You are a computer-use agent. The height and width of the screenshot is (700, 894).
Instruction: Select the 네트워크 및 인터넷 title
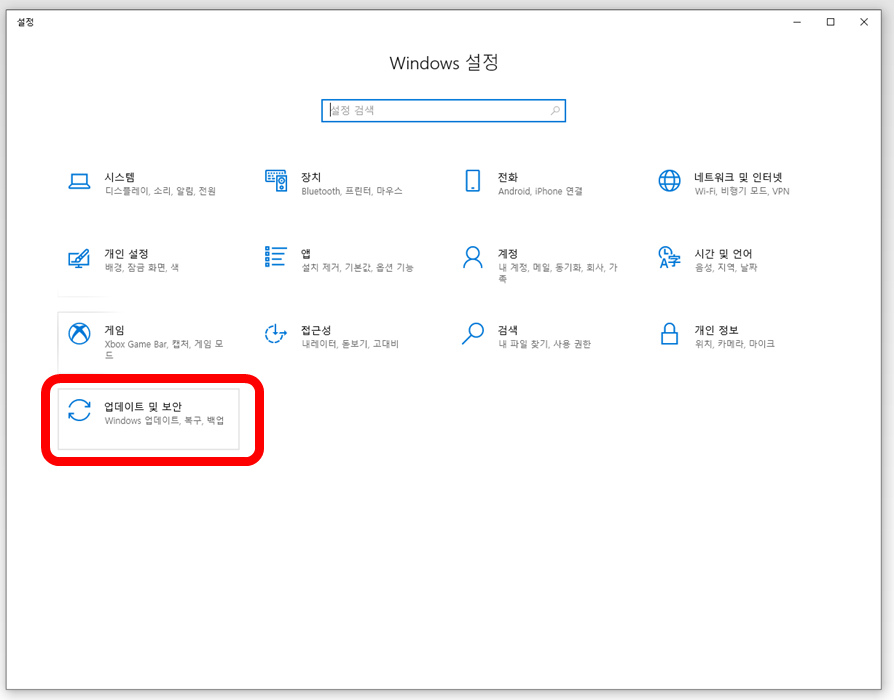pyautogui.click(x=738, y=177)
